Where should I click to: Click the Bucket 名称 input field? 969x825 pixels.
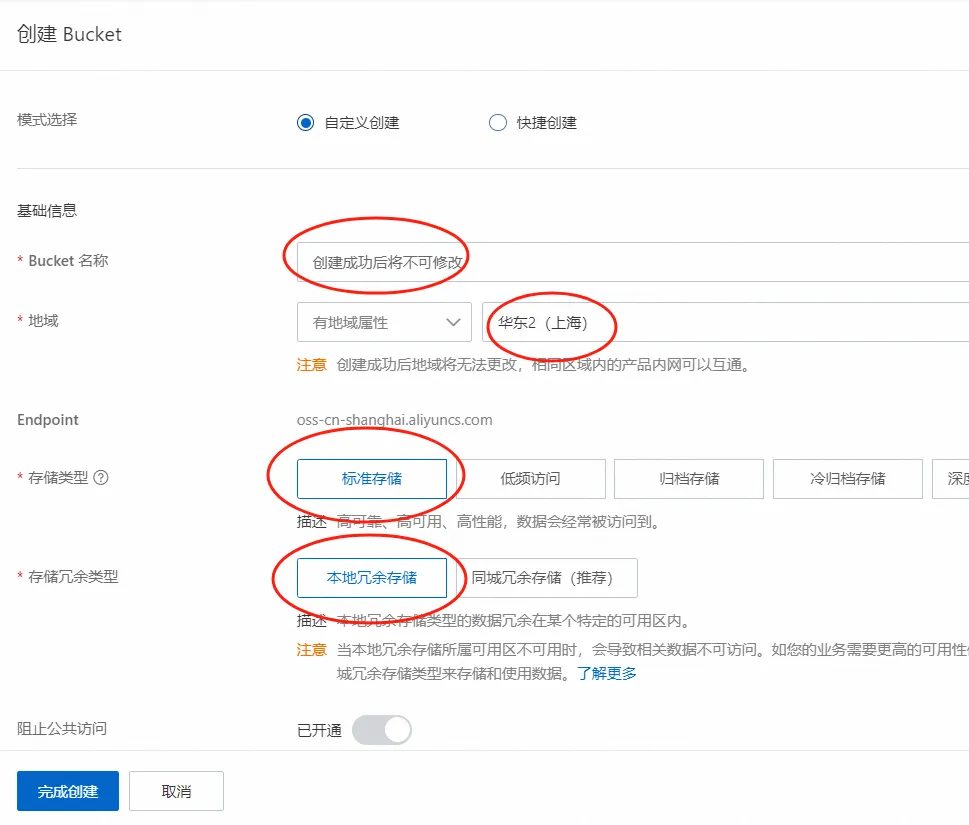(x=633, y=262)
